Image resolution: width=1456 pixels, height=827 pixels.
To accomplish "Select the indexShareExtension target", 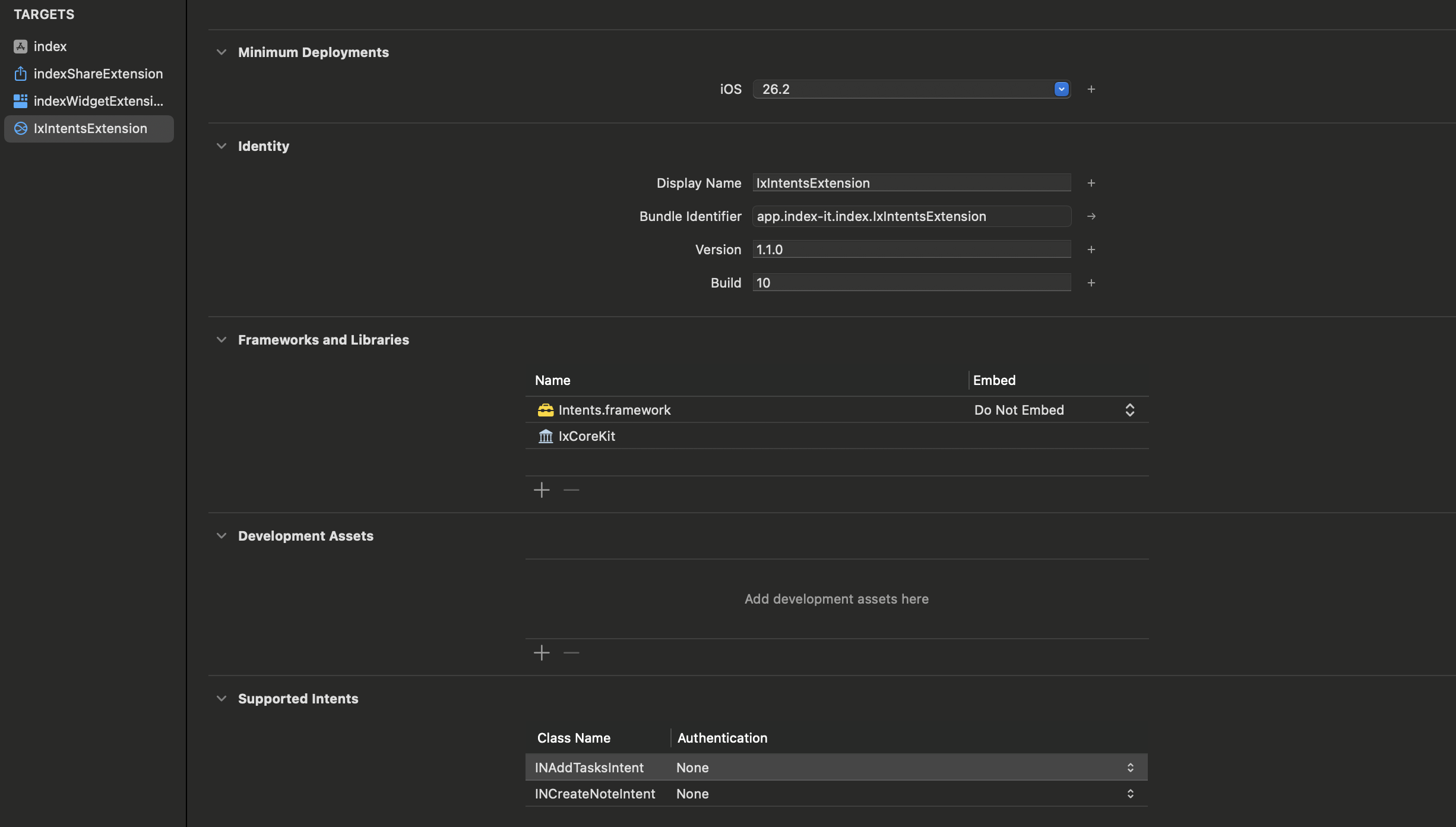I will [x=97, y=74].
